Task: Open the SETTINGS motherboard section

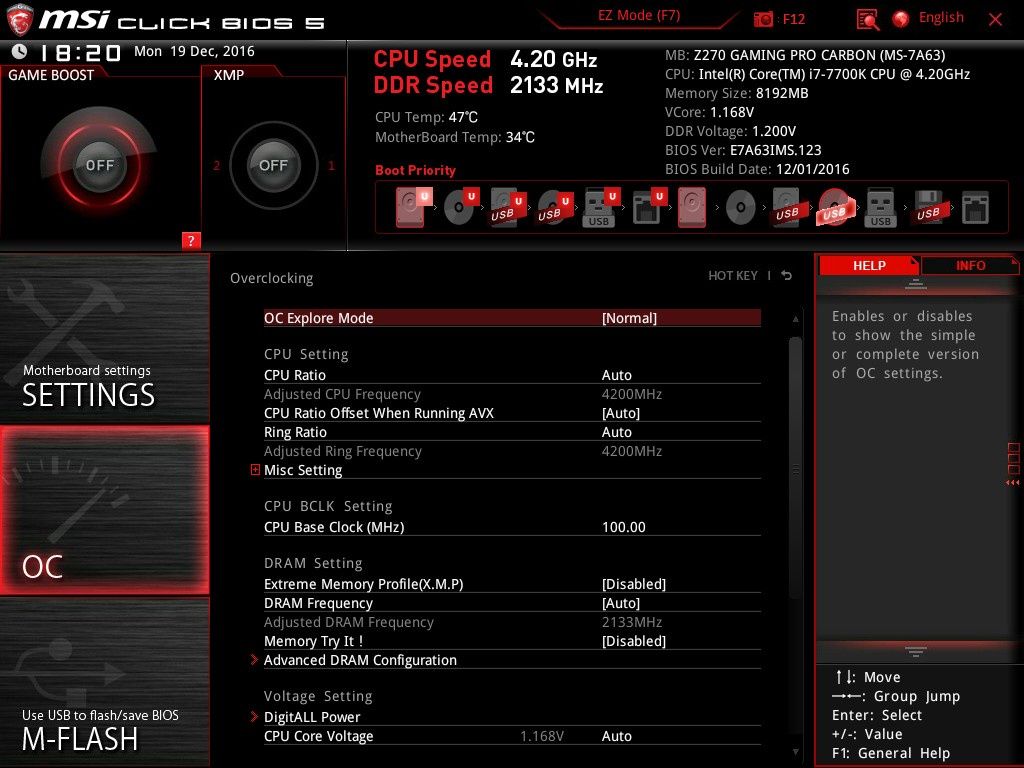Action: tap(104, 339)
